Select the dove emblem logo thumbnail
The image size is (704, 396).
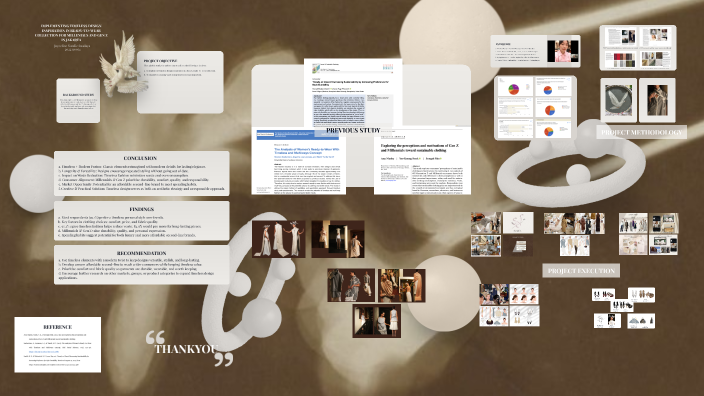click(619, 100)
